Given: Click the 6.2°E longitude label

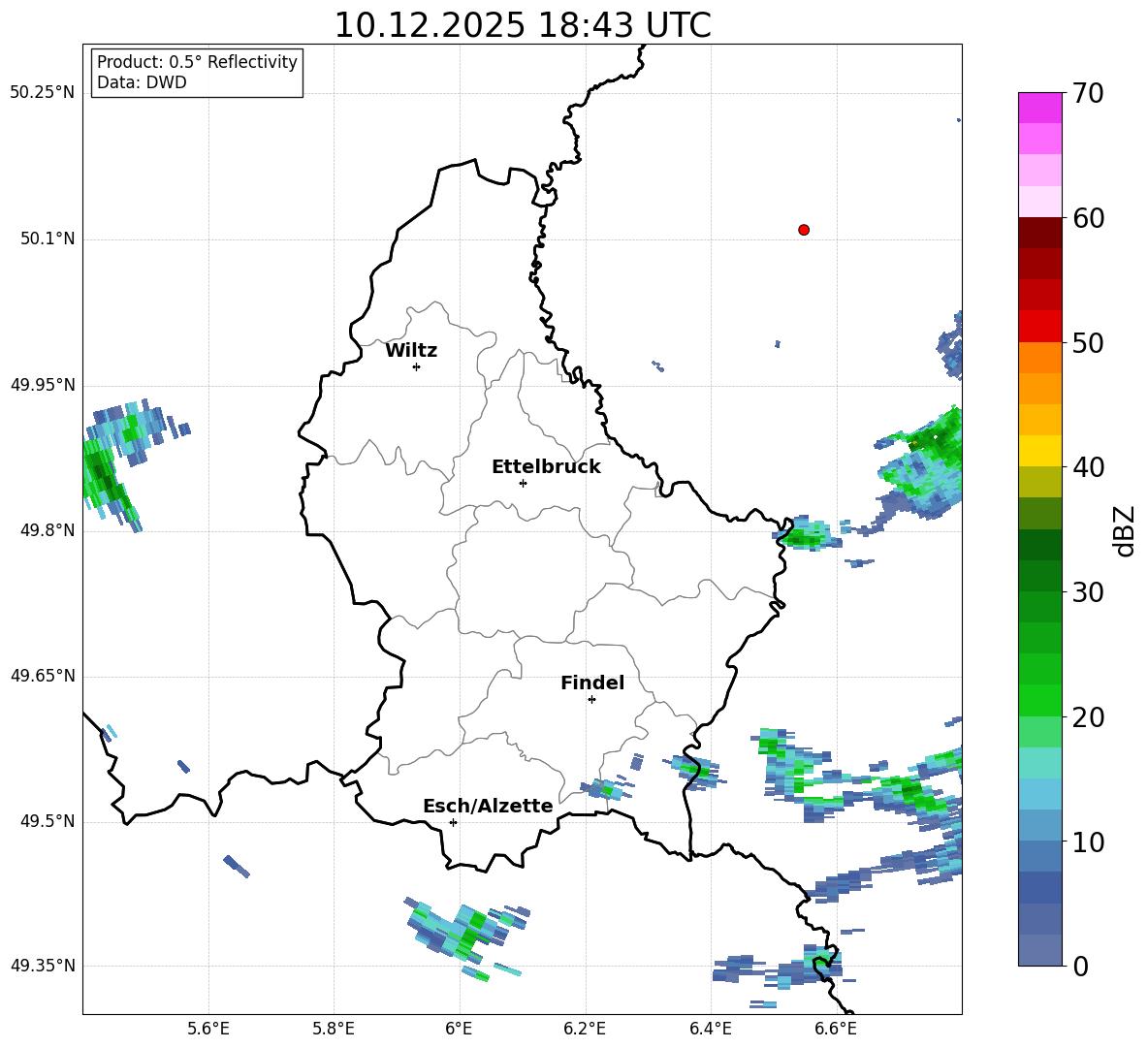Looking at the screenshot, I should pyautogui.click(x=585, y=1030).
